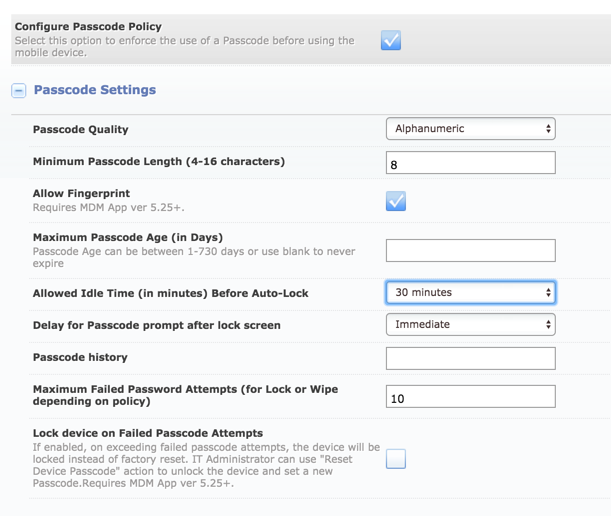Click the Minimum Passcode Length field
The image size is (611, 516).
click(x=470, y=164)
